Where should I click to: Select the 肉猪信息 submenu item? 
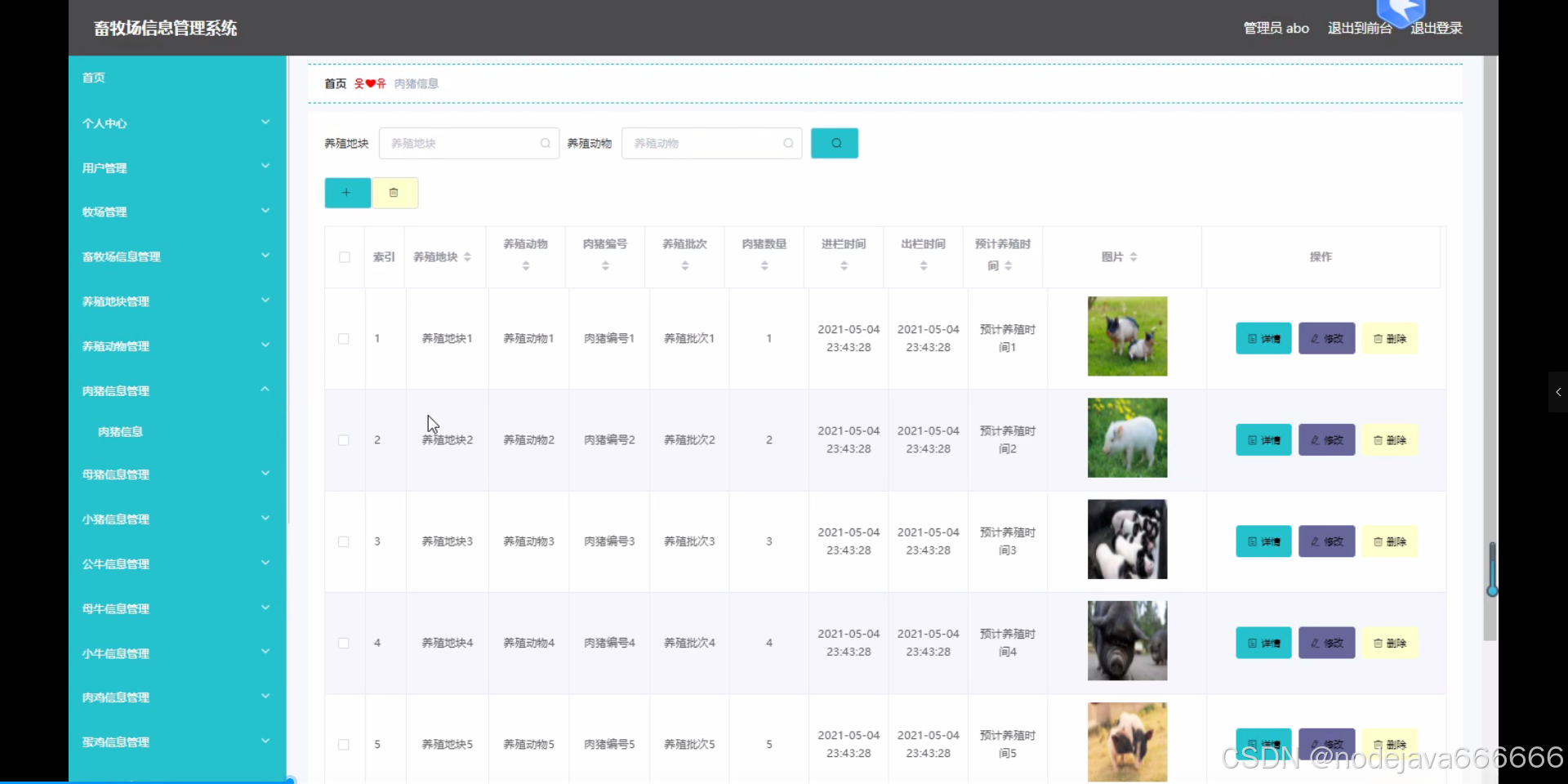point(120,431)
